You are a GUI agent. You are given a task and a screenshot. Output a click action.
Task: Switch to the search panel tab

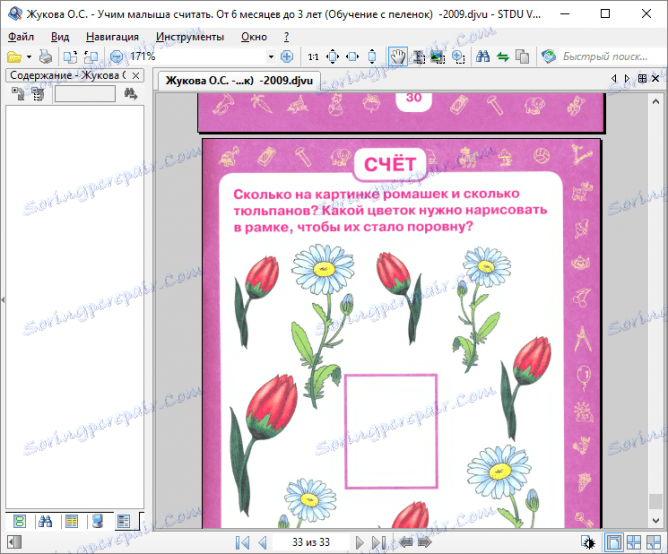point(45,521)
